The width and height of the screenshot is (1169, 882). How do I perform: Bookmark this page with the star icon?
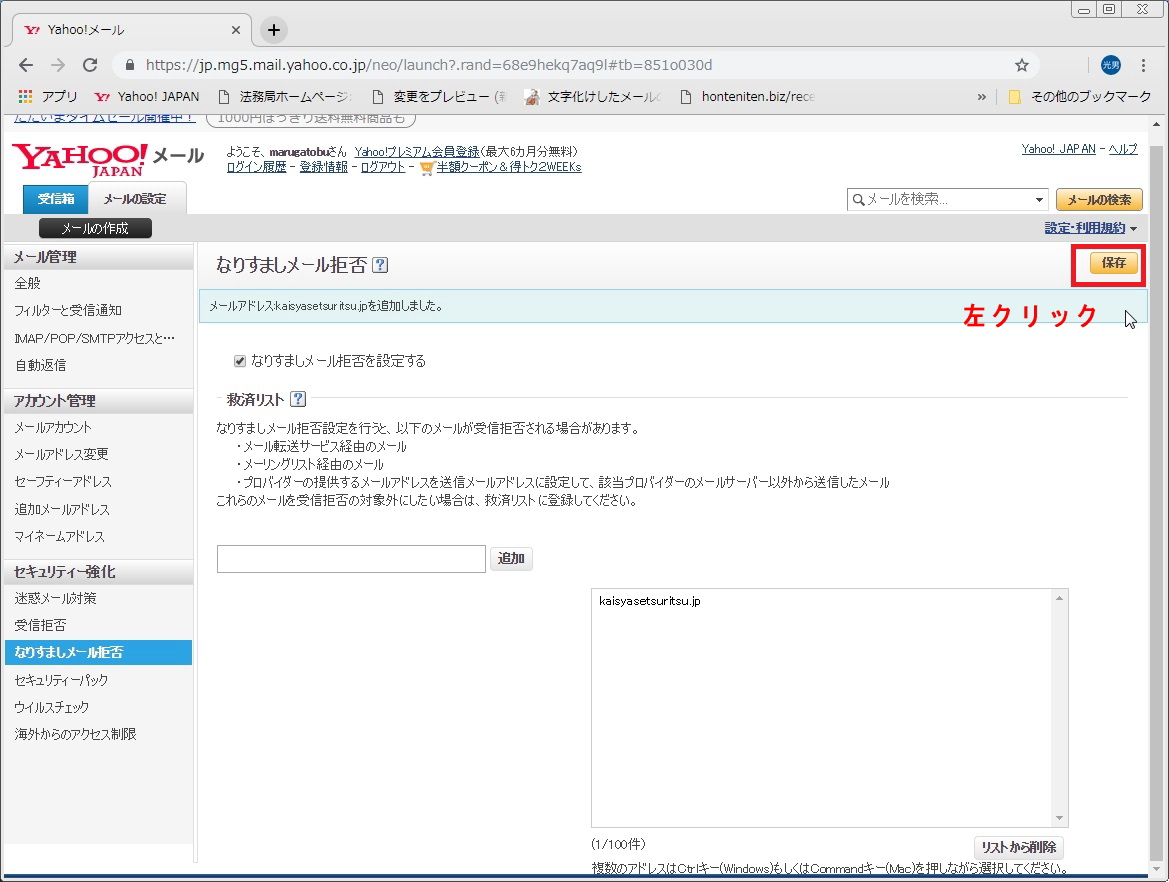tap(1021, 65)
